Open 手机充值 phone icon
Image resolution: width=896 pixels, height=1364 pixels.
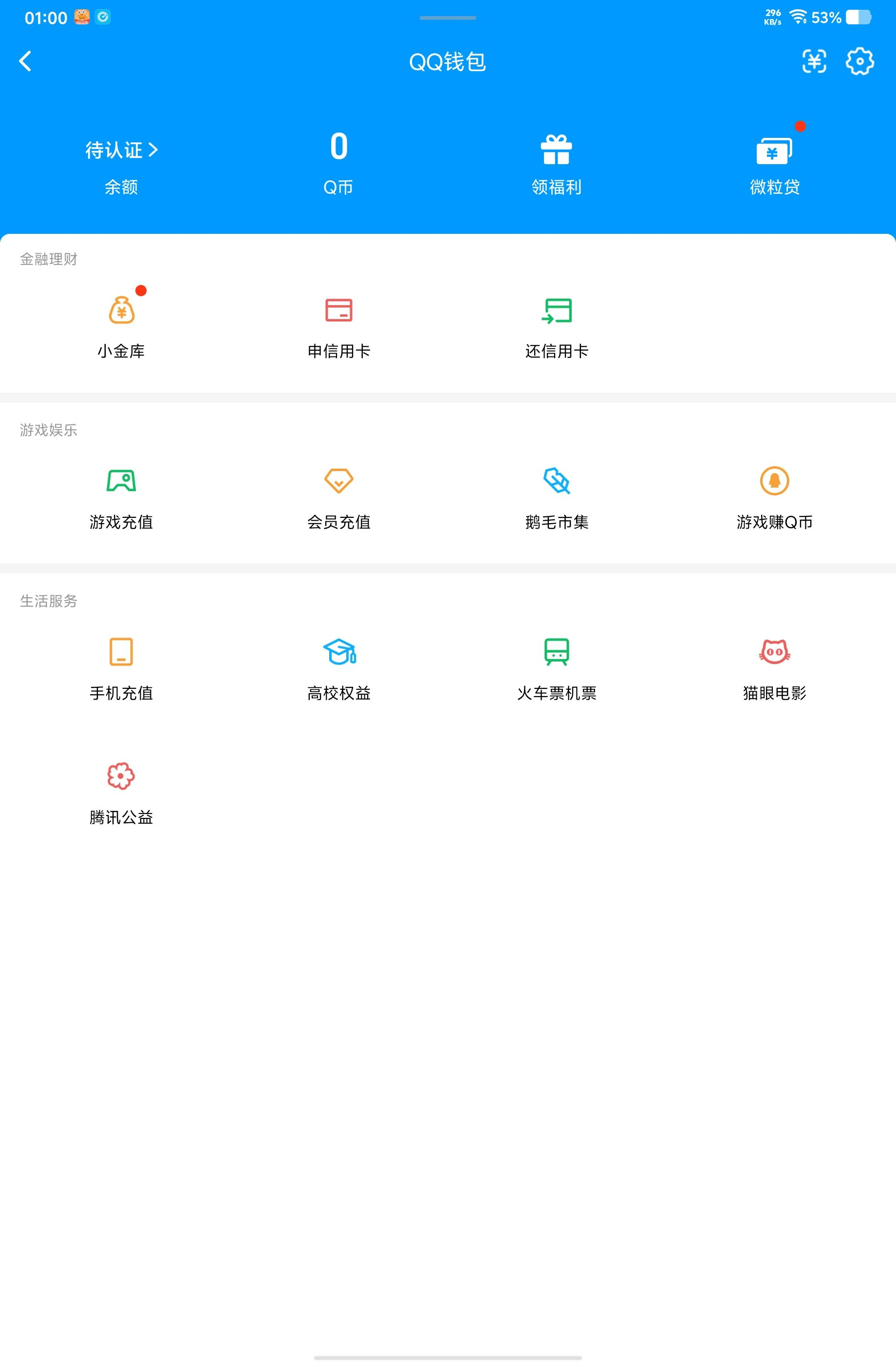coord(121,652)
